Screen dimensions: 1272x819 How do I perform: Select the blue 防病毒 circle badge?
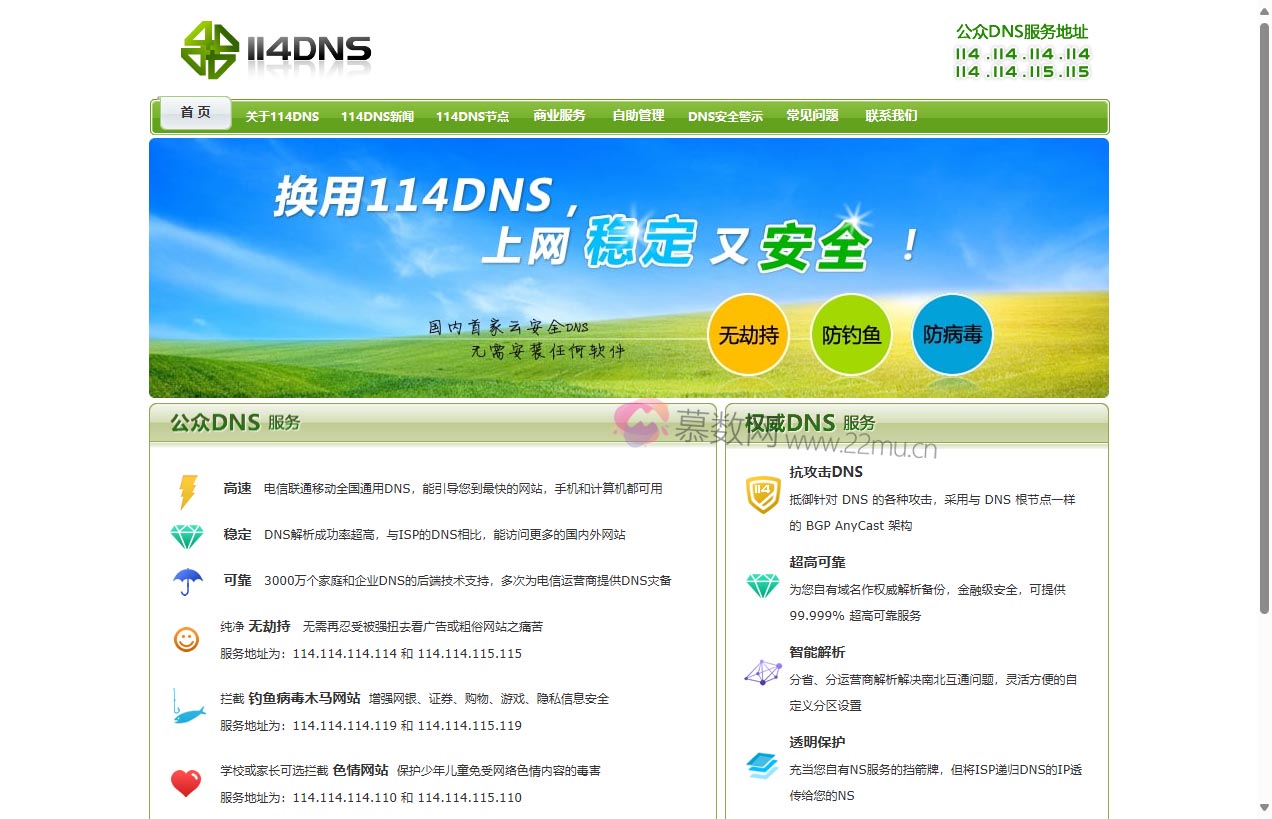point(952,335)
